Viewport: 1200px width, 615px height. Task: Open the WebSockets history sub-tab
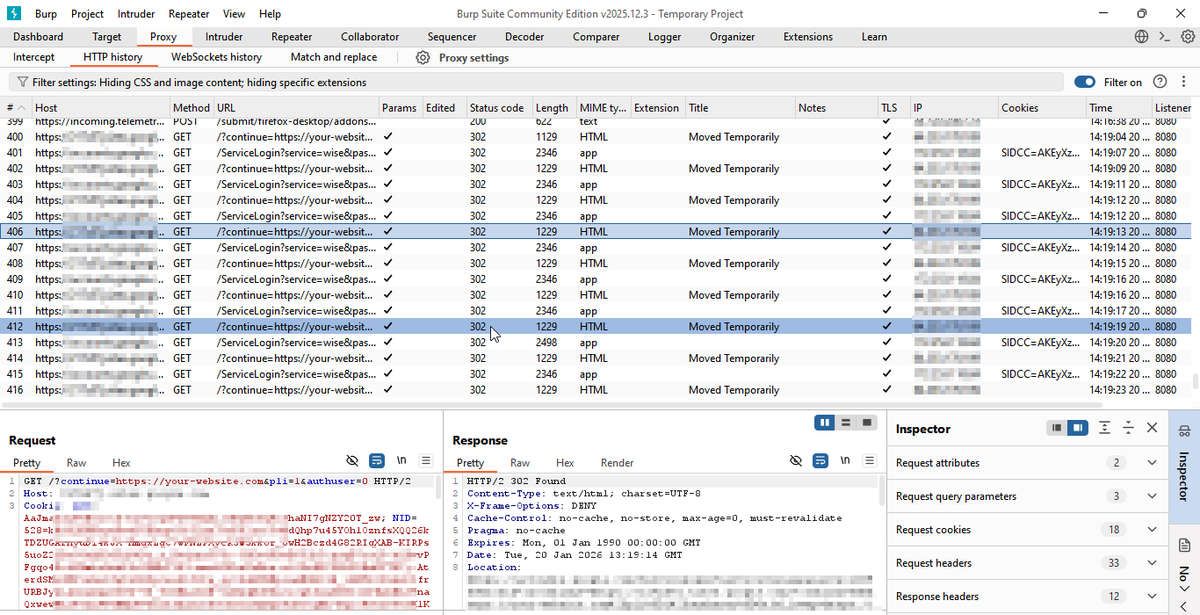(x=217, y=58)
